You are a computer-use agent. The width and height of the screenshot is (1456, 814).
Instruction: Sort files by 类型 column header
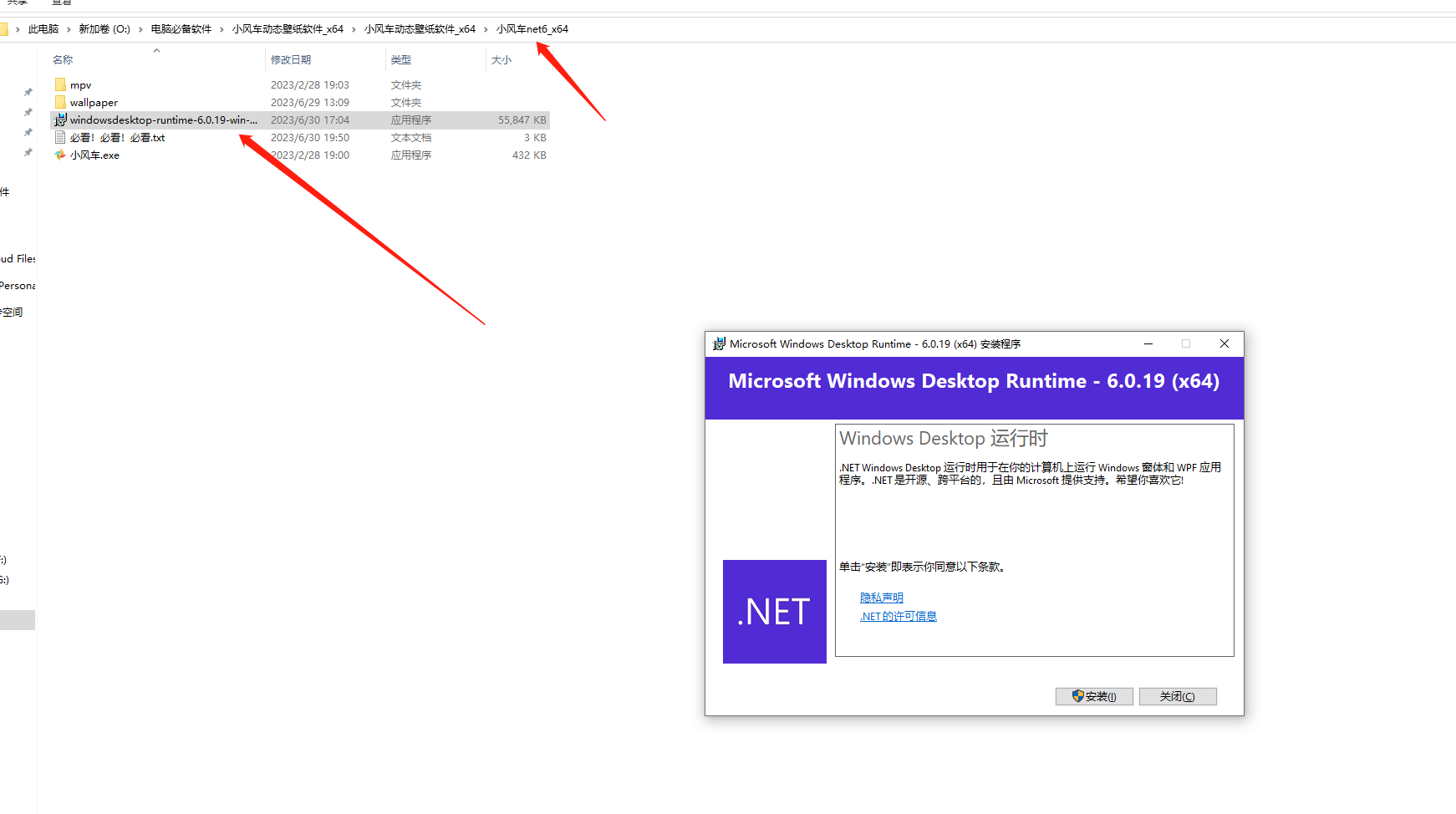401,60
